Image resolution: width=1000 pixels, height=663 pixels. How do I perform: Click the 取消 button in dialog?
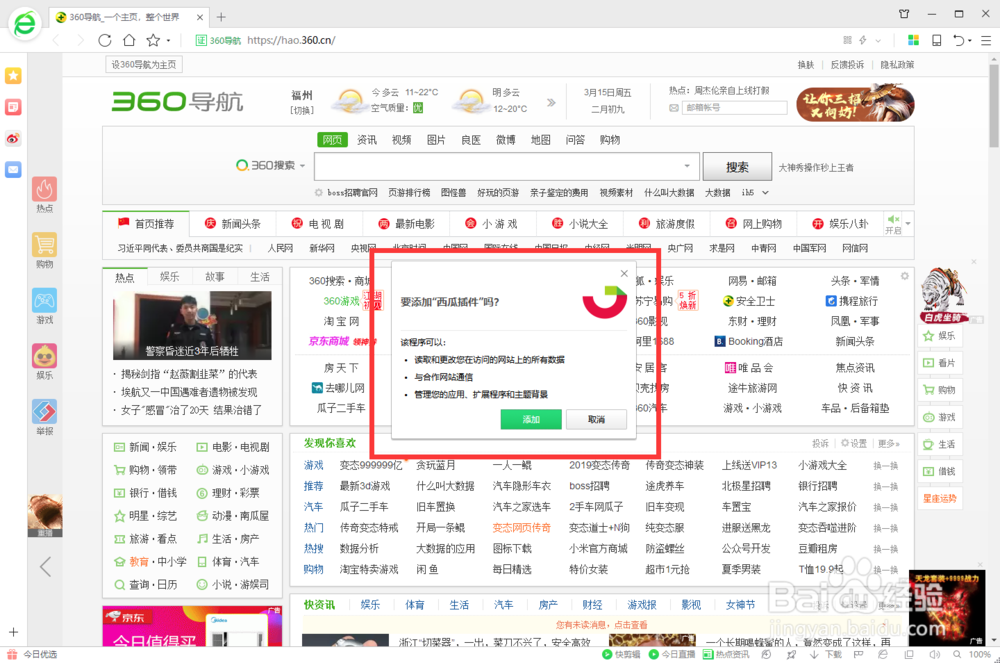click(596, 419)
